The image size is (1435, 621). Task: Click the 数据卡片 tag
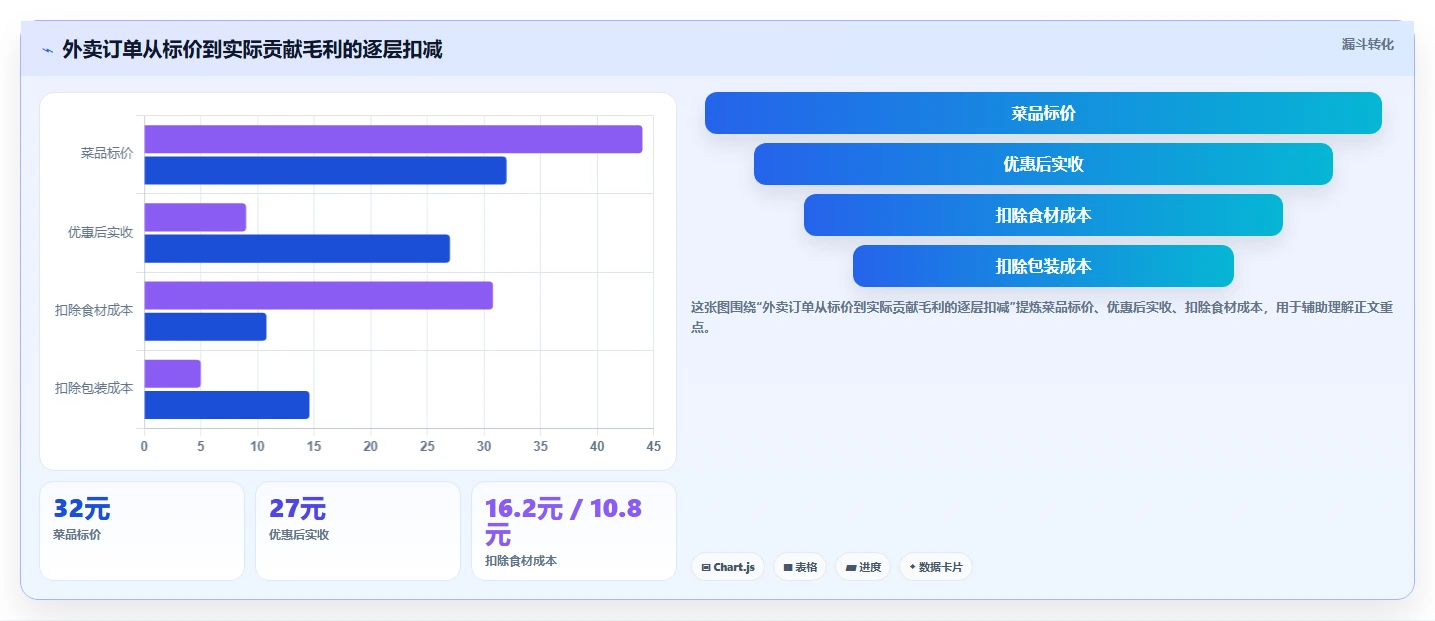click(935, 567)
